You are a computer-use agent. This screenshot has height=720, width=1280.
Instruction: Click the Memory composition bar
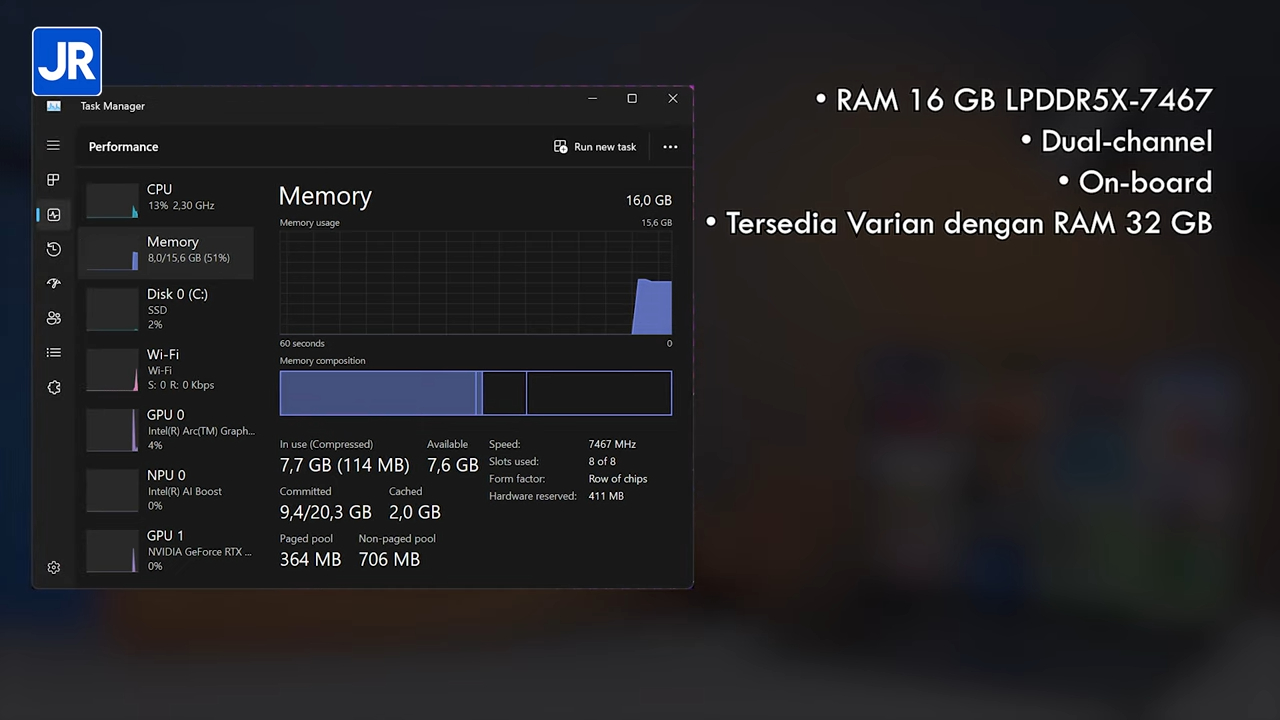476,393
